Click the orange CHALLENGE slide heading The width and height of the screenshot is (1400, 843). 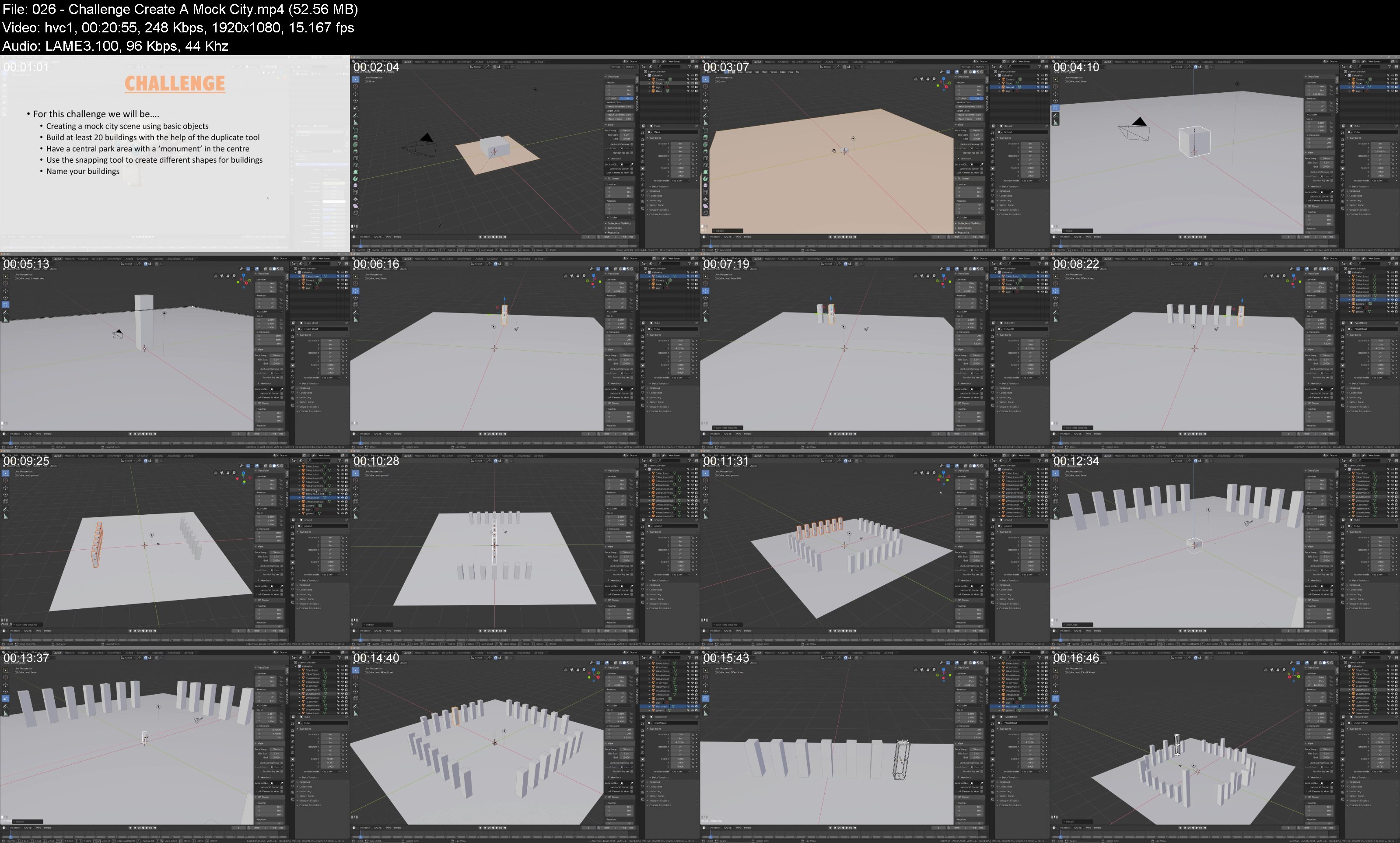(175, 84)
